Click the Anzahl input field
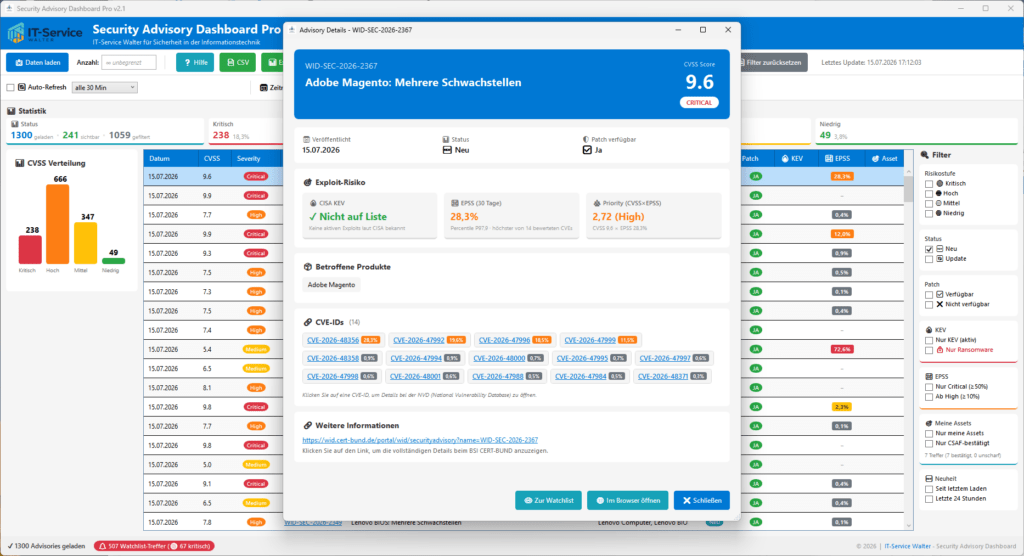 point(129,63)
